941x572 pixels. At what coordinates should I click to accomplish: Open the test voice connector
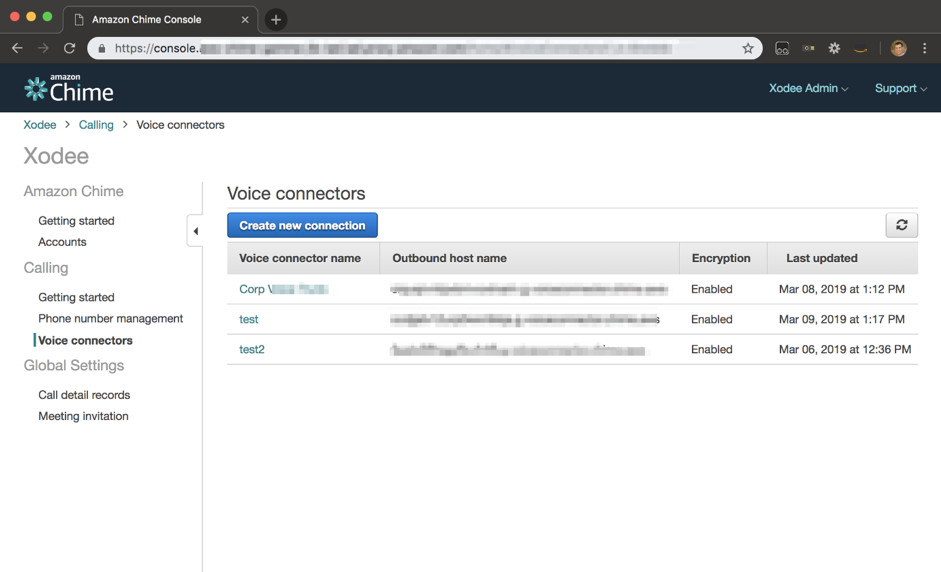[x=248, y=319]
